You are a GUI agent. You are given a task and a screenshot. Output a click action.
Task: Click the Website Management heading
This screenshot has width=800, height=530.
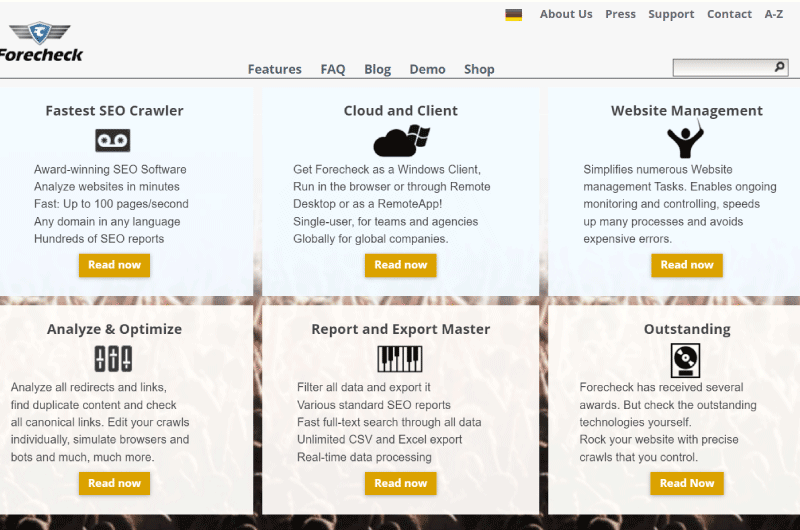pos(687,111)
